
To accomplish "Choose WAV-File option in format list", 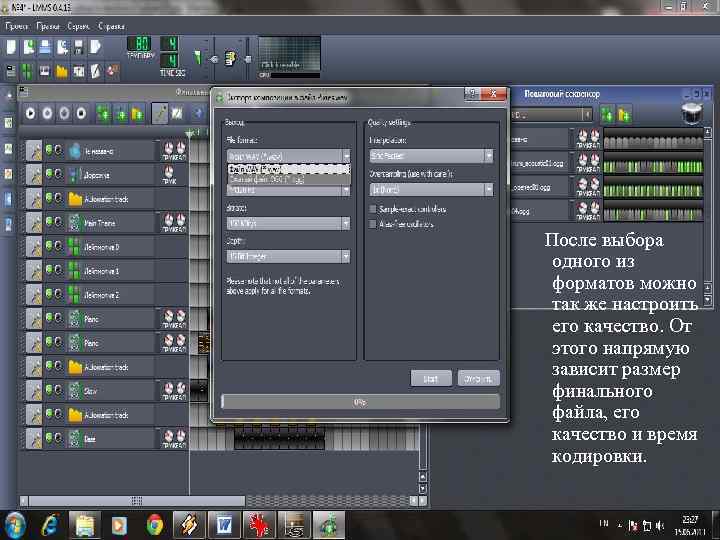I will coord(289,169).
